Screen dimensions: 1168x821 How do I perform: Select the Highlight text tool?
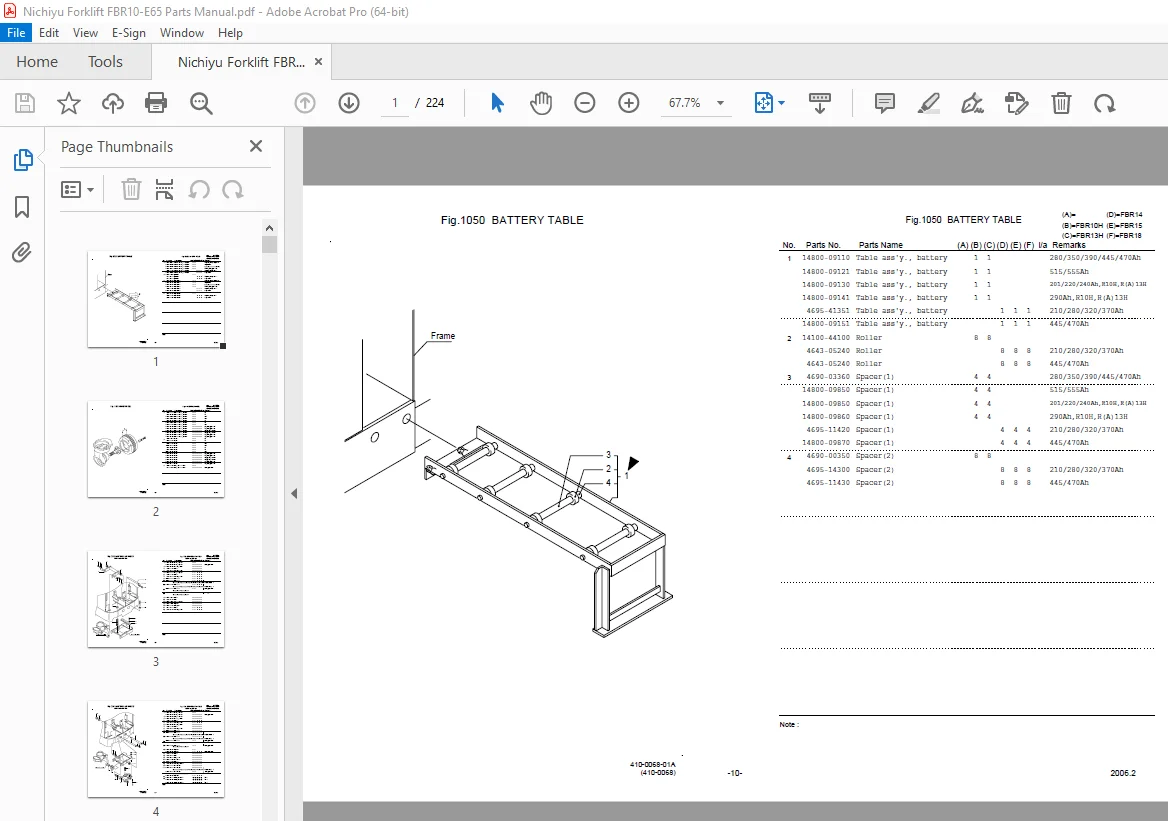(928, 103)
